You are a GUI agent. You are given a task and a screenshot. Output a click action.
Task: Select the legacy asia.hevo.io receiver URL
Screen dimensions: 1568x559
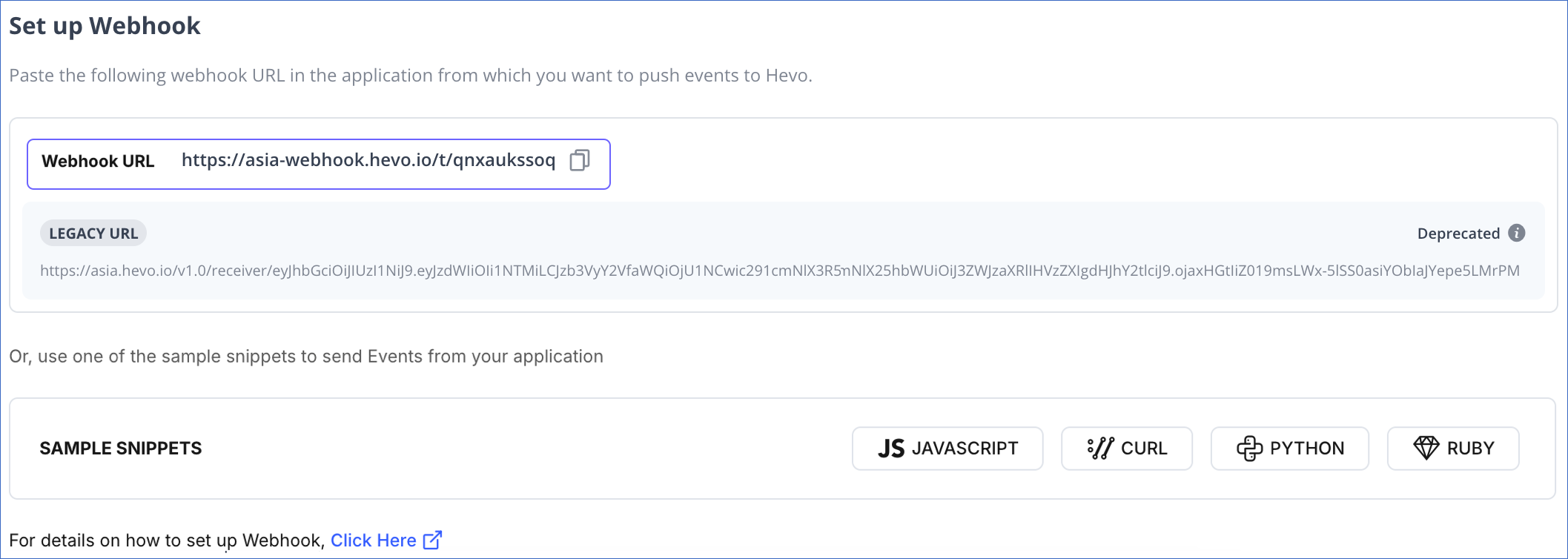pos(780,271)
